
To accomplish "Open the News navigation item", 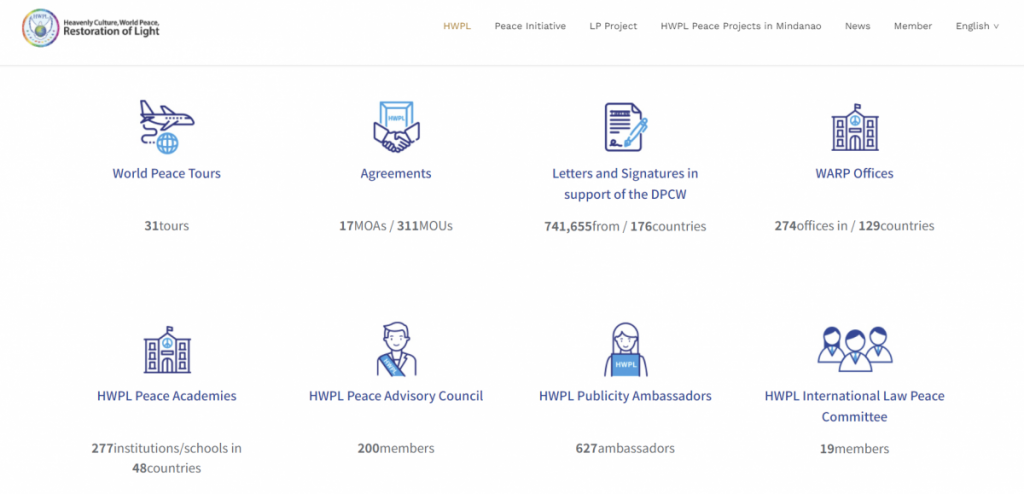I will pos(857,26).
